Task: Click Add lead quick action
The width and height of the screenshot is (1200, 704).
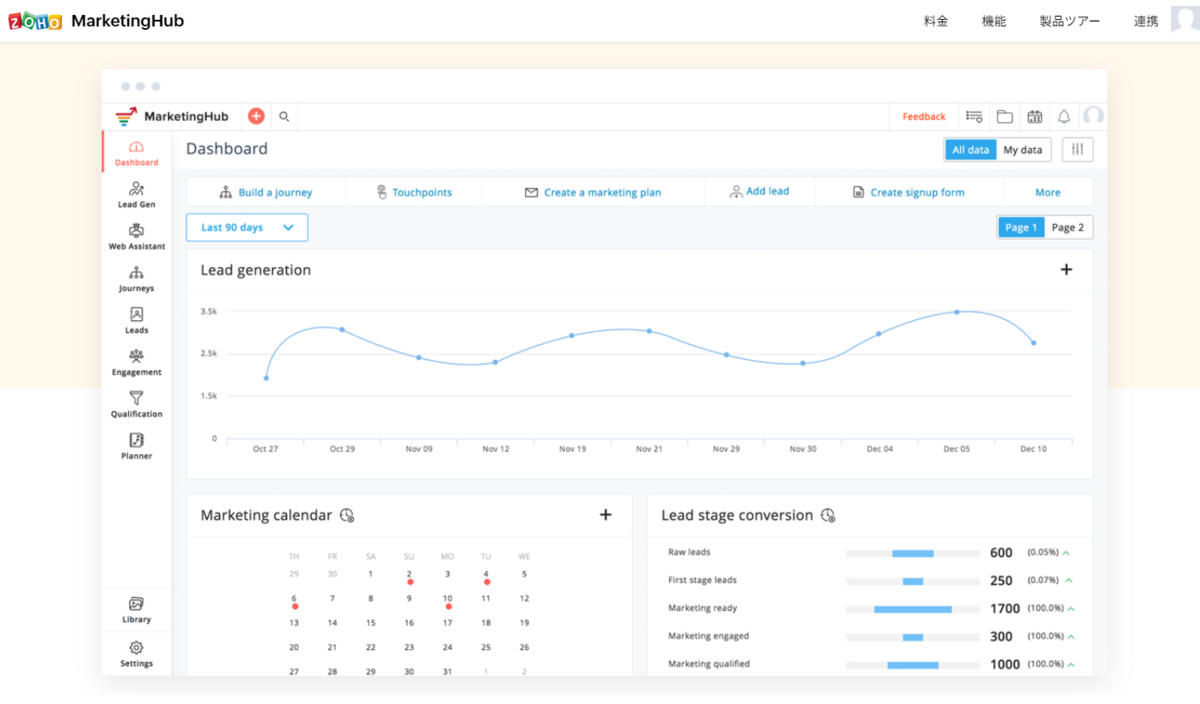Action: click(x=759, y=191)
